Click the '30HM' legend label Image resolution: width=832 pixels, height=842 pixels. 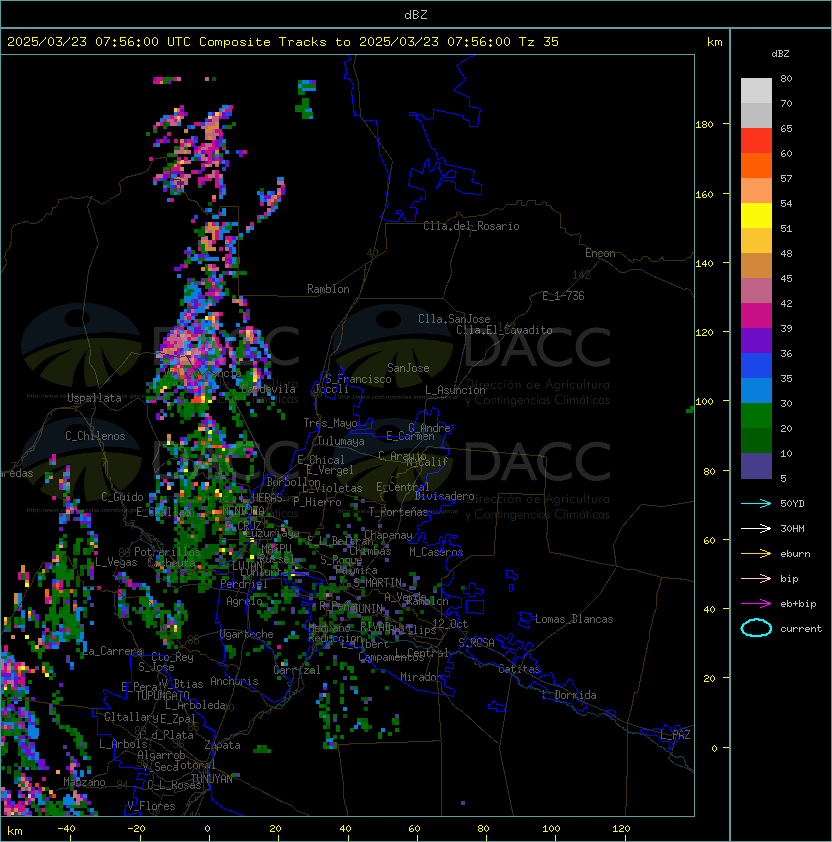792,528
